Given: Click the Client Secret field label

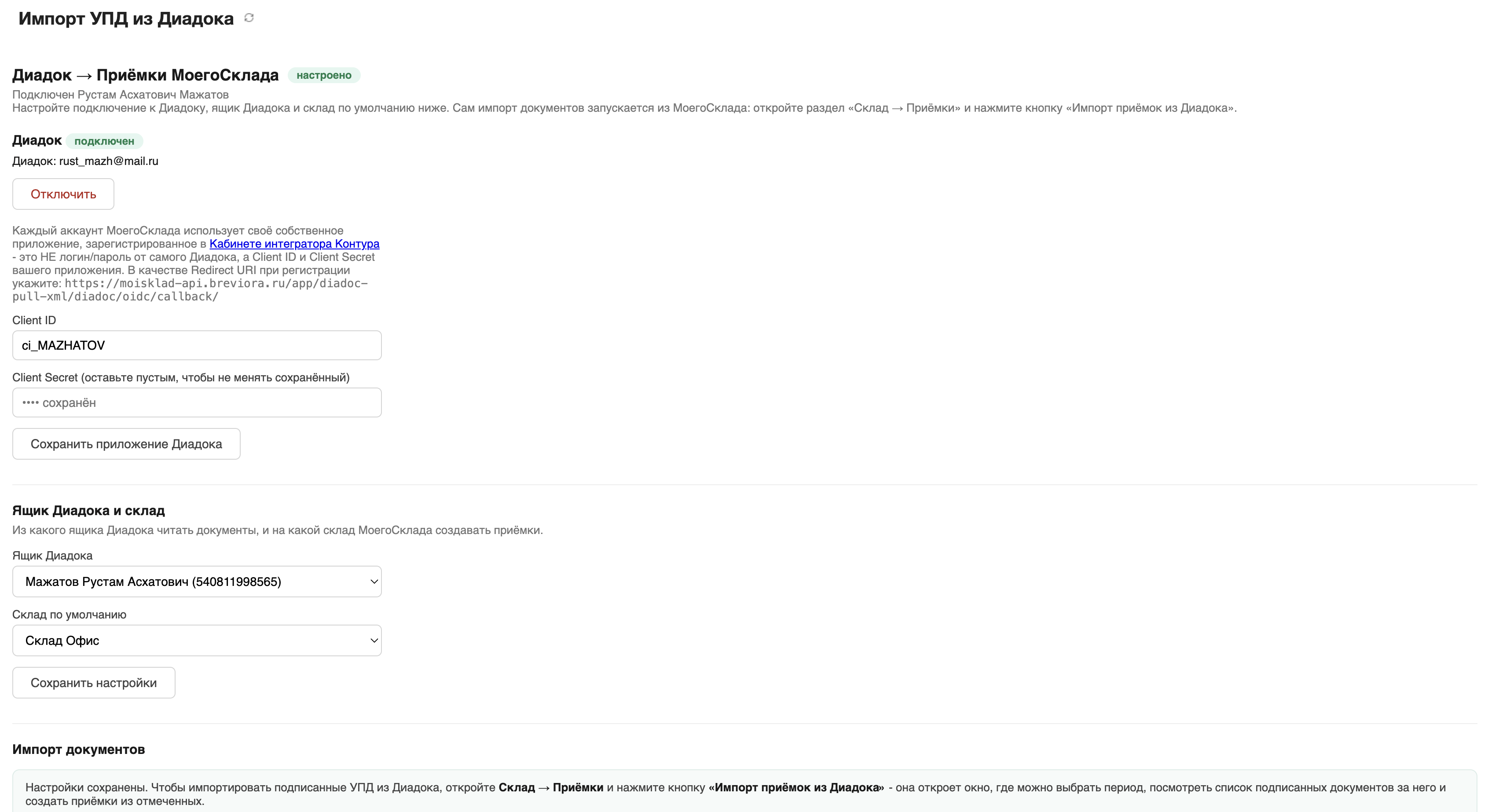Looking at the screenshot, I should coord(181,378).
